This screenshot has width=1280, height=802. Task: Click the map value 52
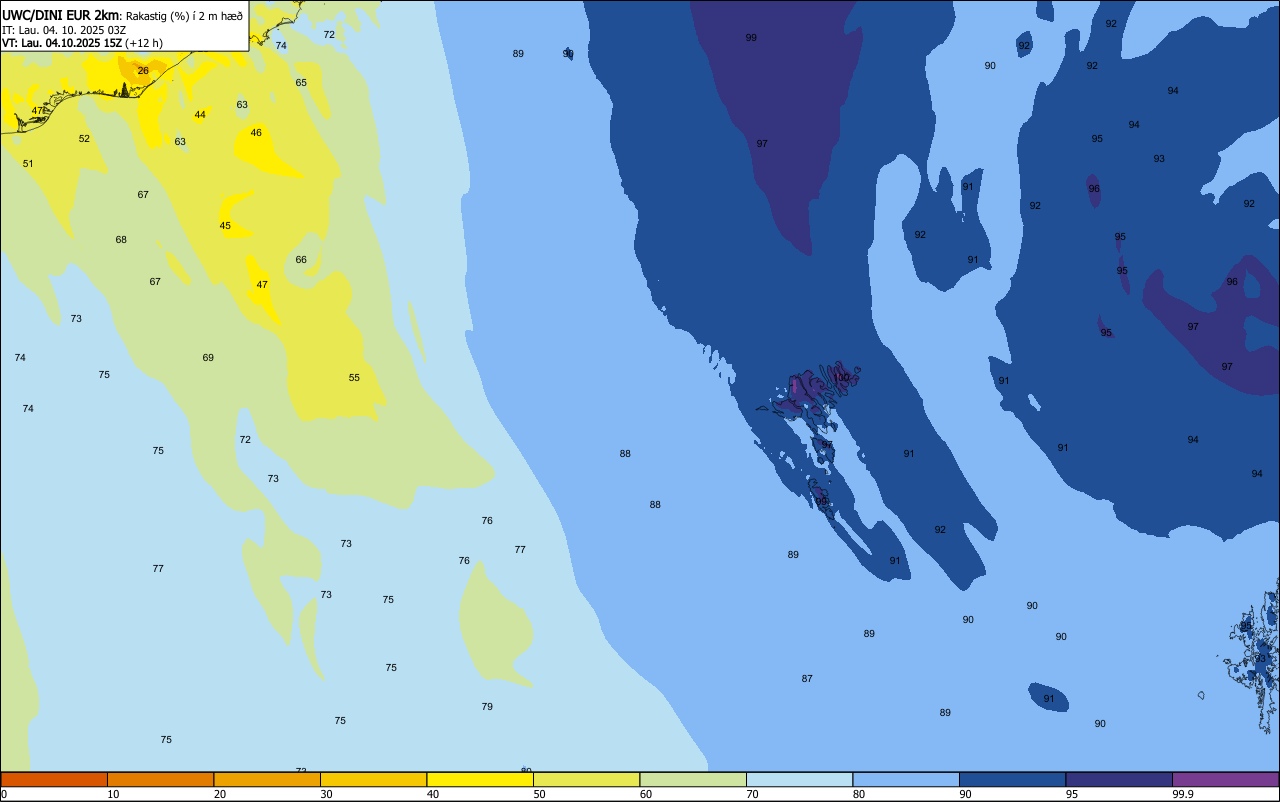click(84, 139)
